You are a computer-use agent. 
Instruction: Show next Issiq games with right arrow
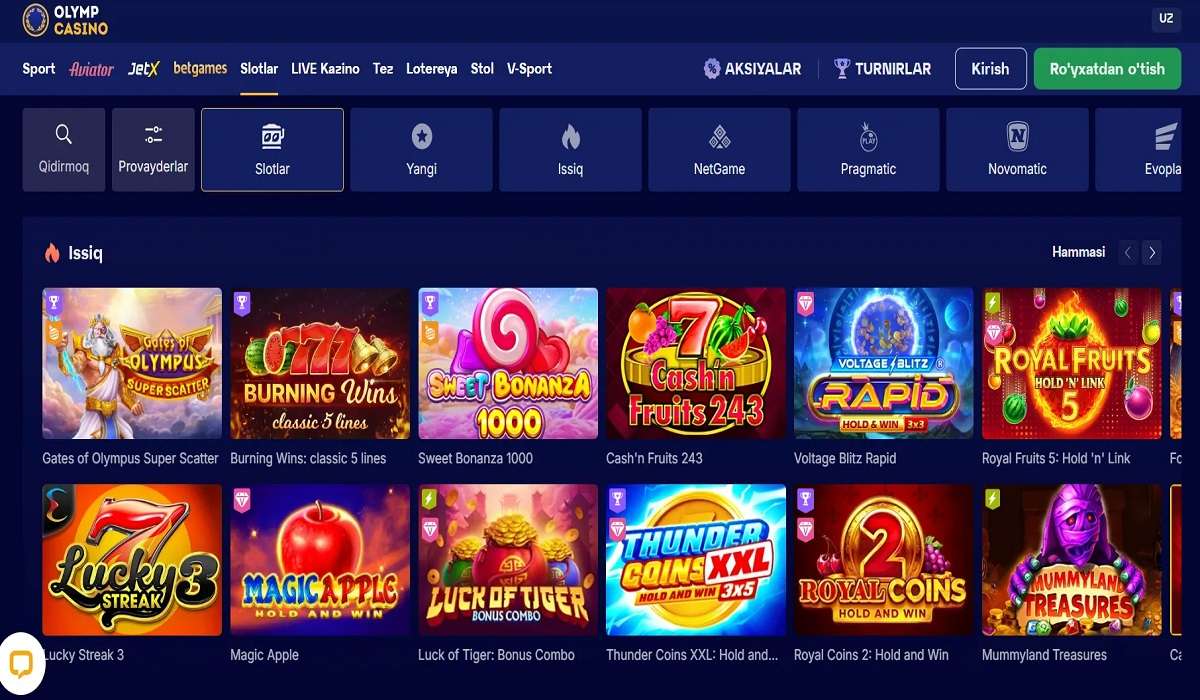pyautogui.click(x=1152, y=253)
